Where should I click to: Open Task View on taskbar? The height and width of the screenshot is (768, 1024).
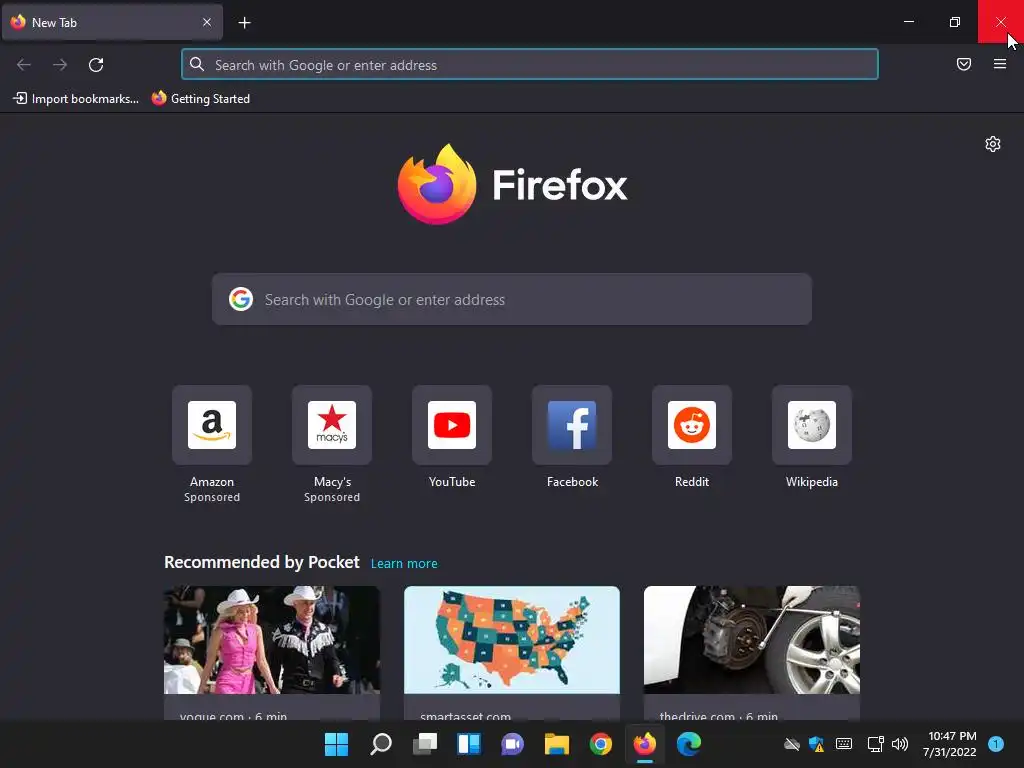click(x=425, y=744)
